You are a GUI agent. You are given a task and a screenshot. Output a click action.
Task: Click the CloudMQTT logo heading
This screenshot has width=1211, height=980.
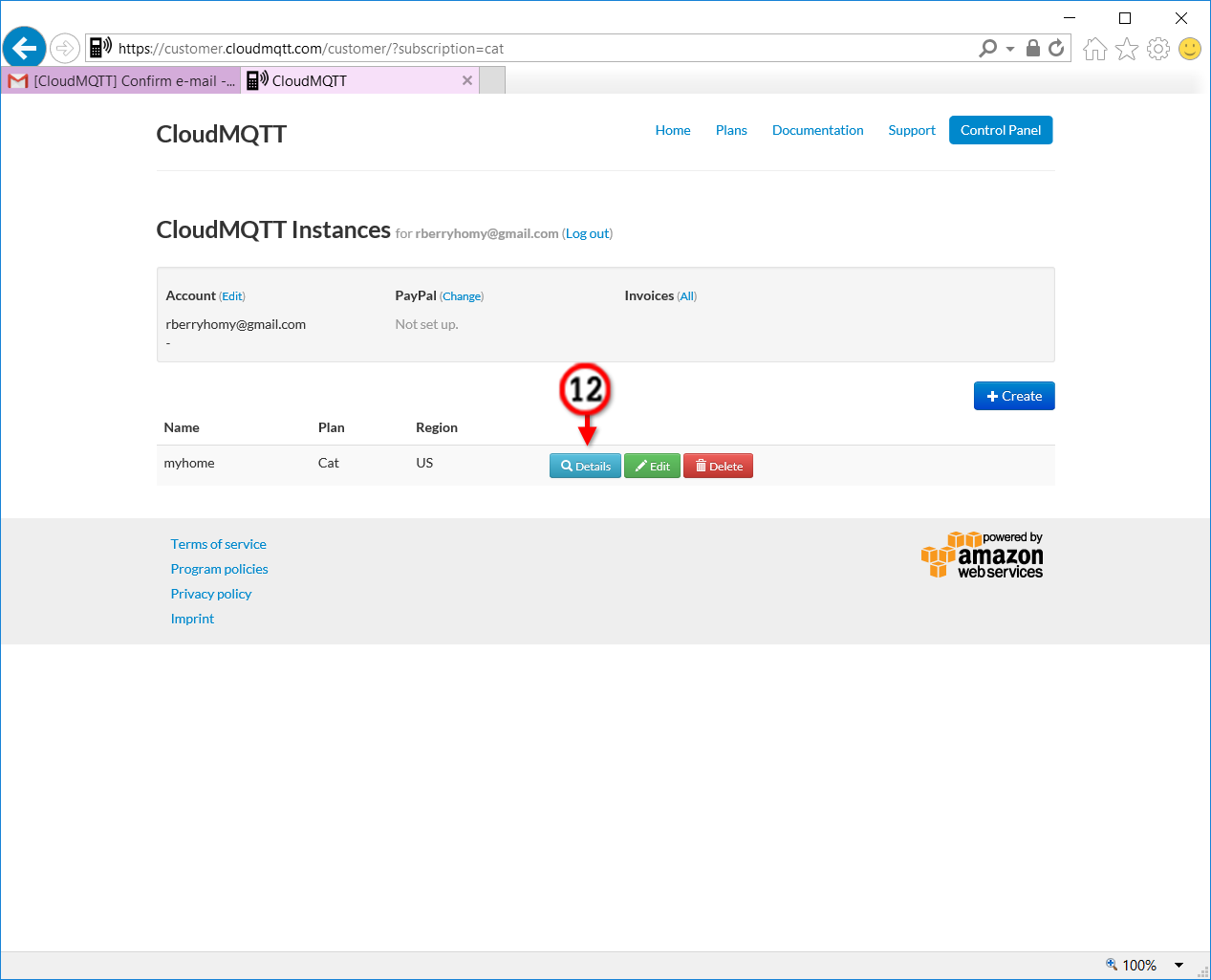(222, 134)
